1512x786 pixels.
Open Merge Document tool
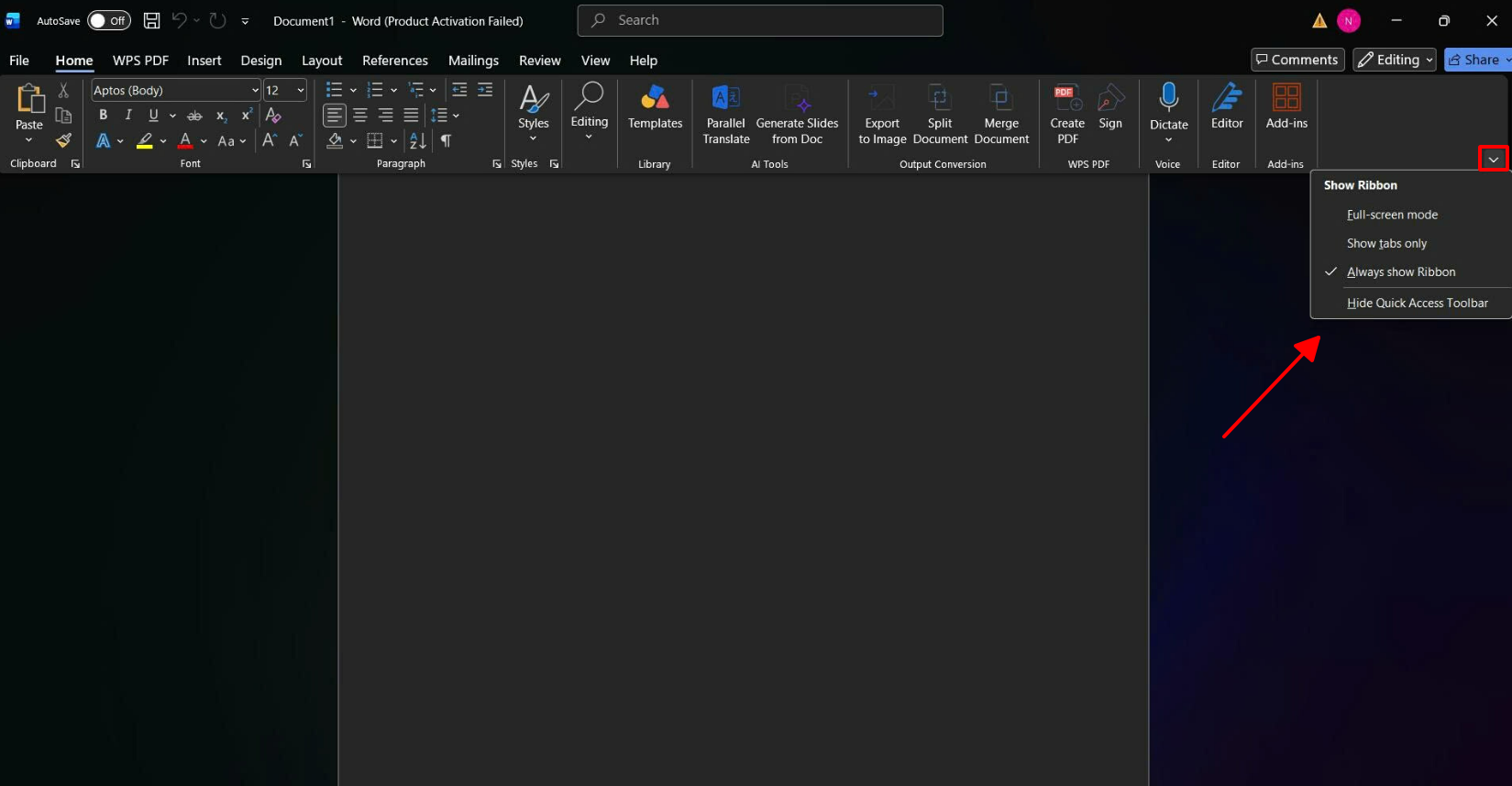click(1001, 115)
